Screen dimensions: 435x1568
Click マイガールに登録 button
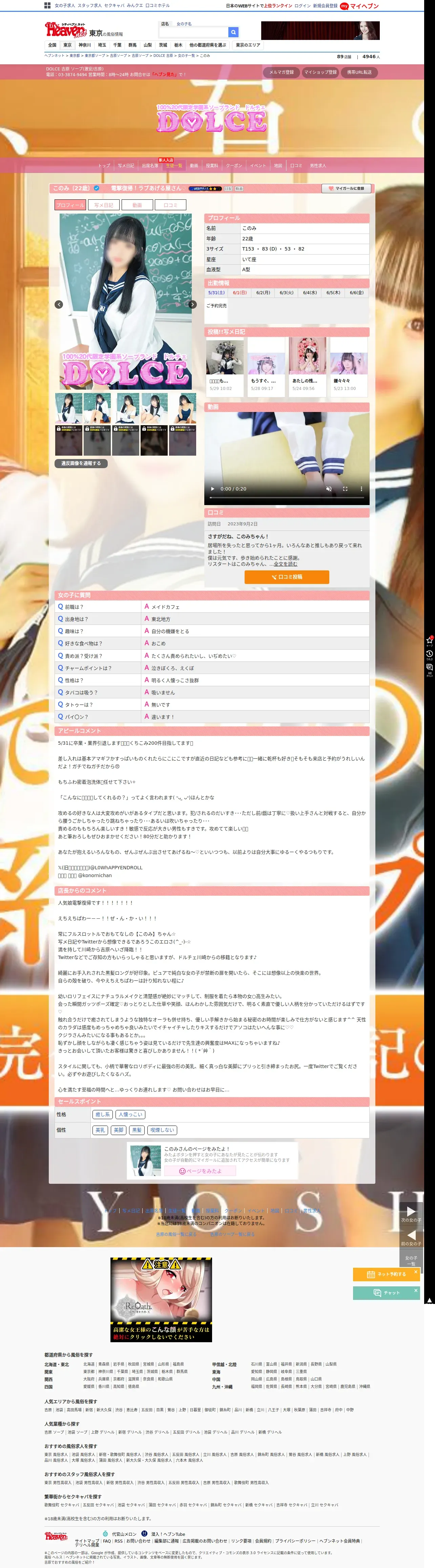click(347, 189)
